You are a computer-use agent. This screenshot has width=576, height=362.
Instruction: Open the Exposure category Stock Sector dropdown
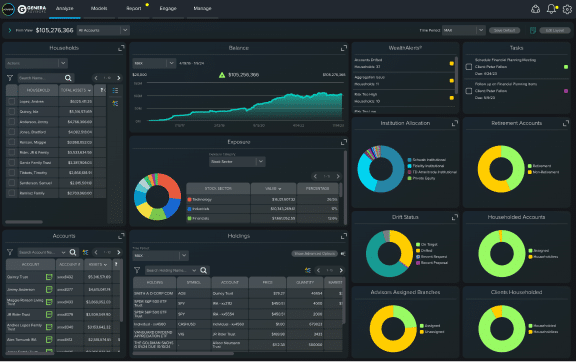tap(237, 162)
